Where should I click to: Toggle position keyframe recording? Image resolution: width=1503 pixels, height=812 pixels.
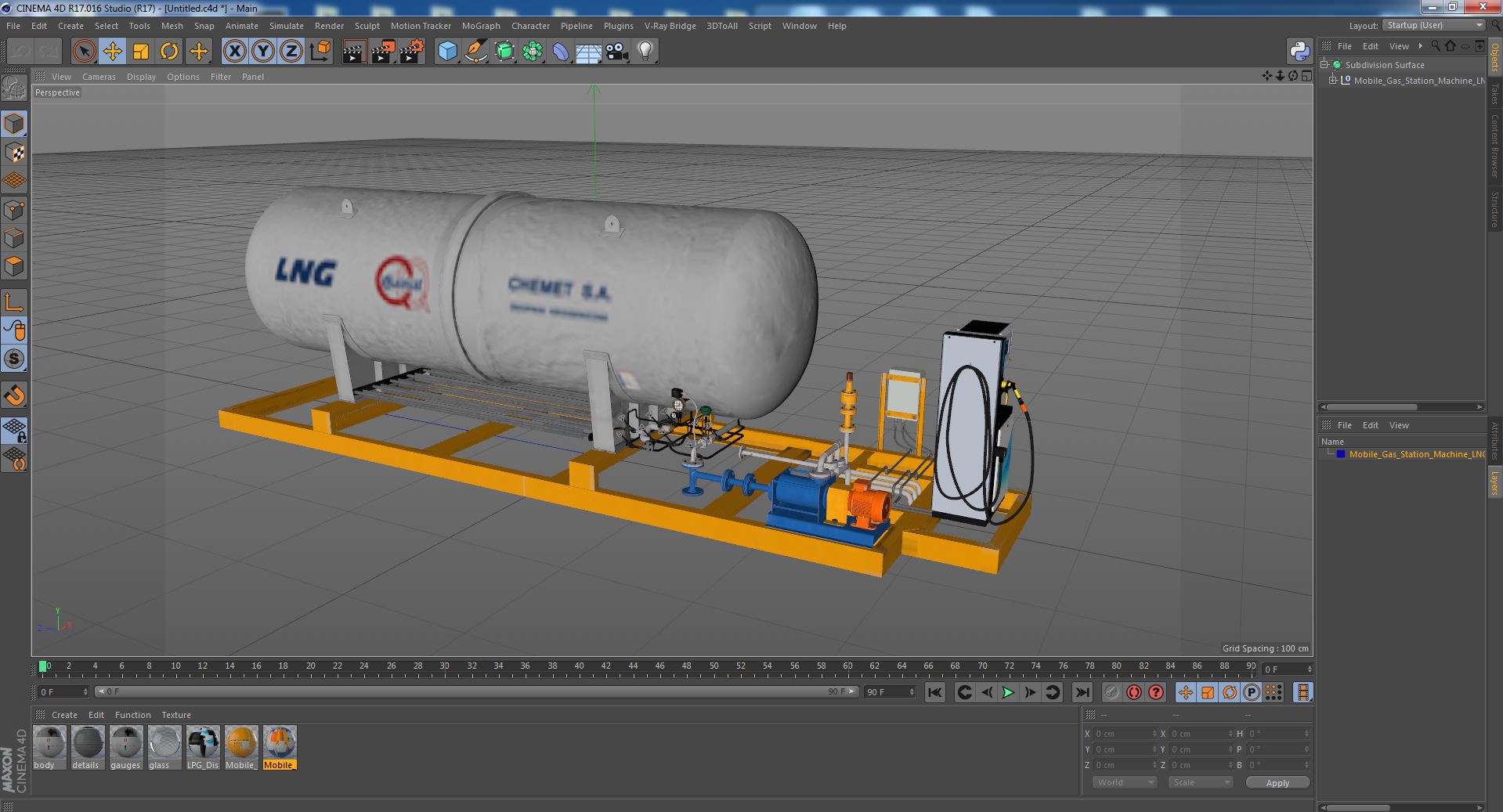[x=1185, y=692]
